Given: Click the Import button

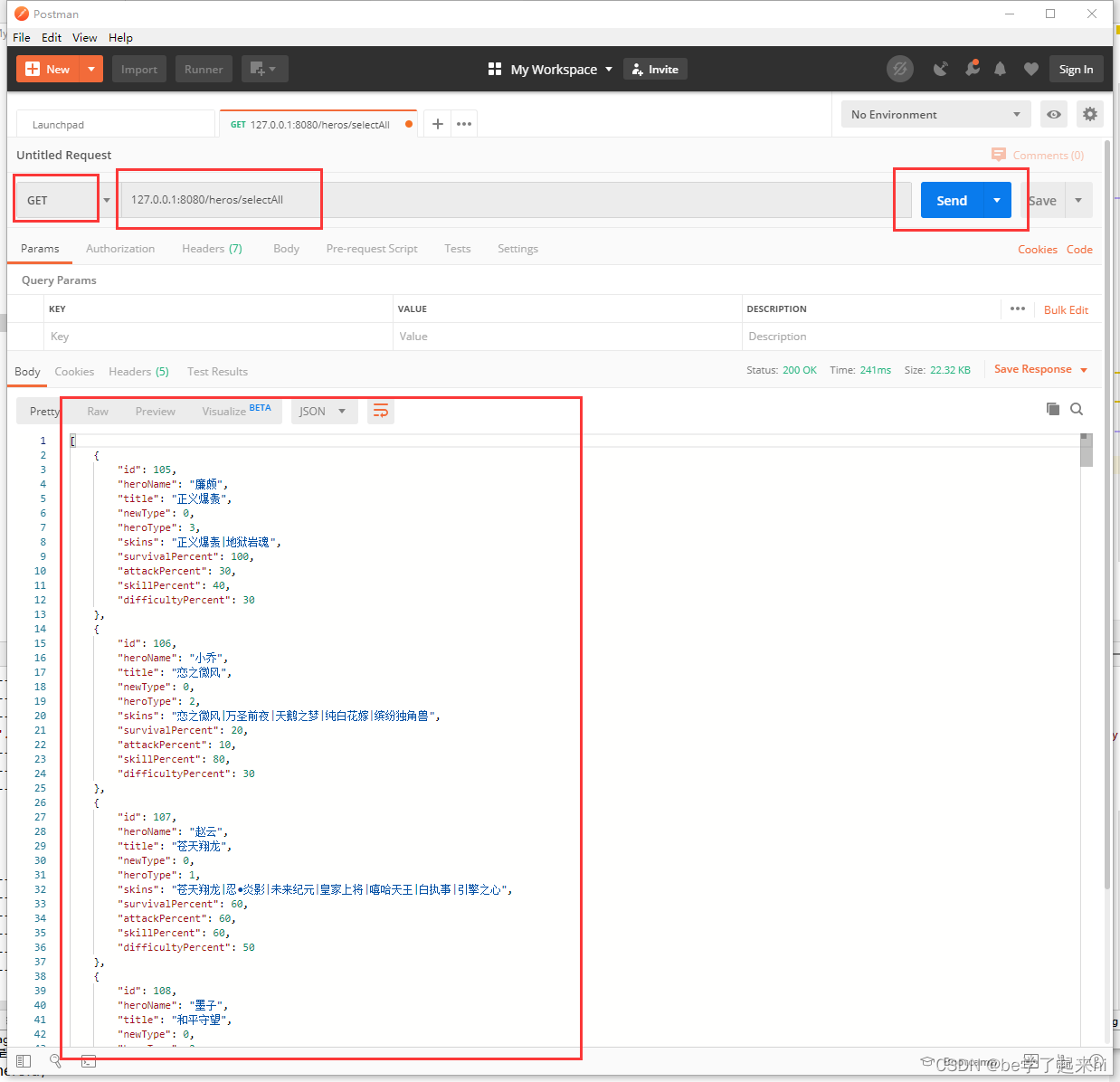Looking at the screenshot, I should tap(139, 69).
